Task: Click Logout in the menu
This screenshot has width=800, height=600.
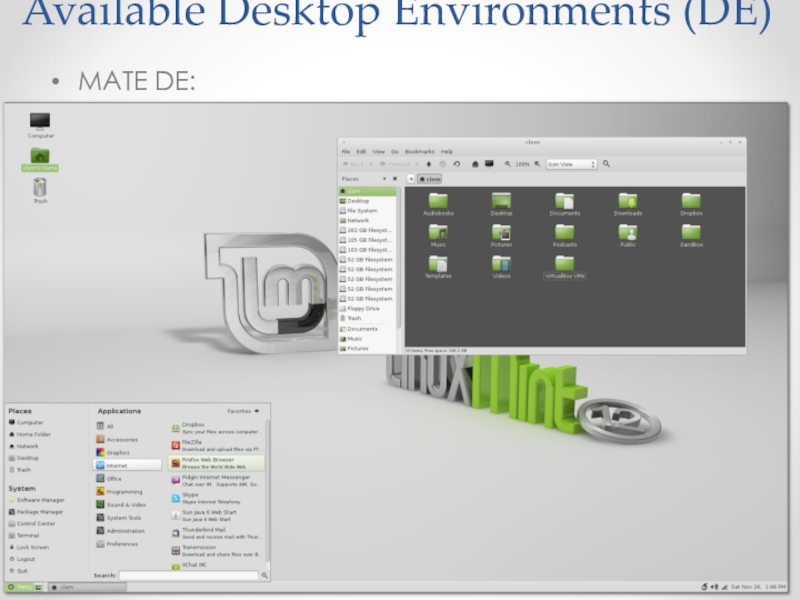Action: click(22, 559)
